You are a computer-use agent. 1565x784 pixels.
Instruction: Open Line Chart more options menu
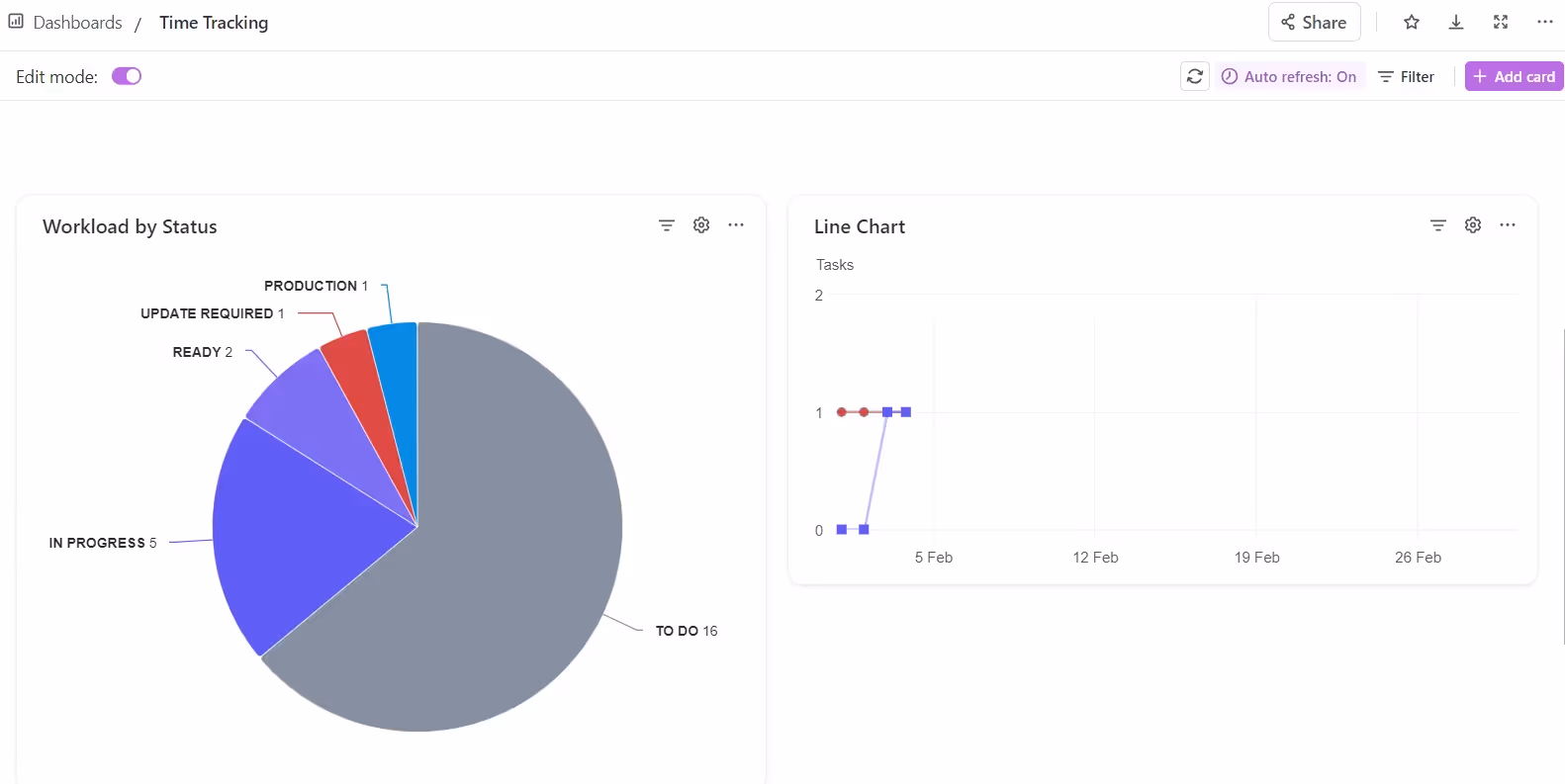[1507, 225]
